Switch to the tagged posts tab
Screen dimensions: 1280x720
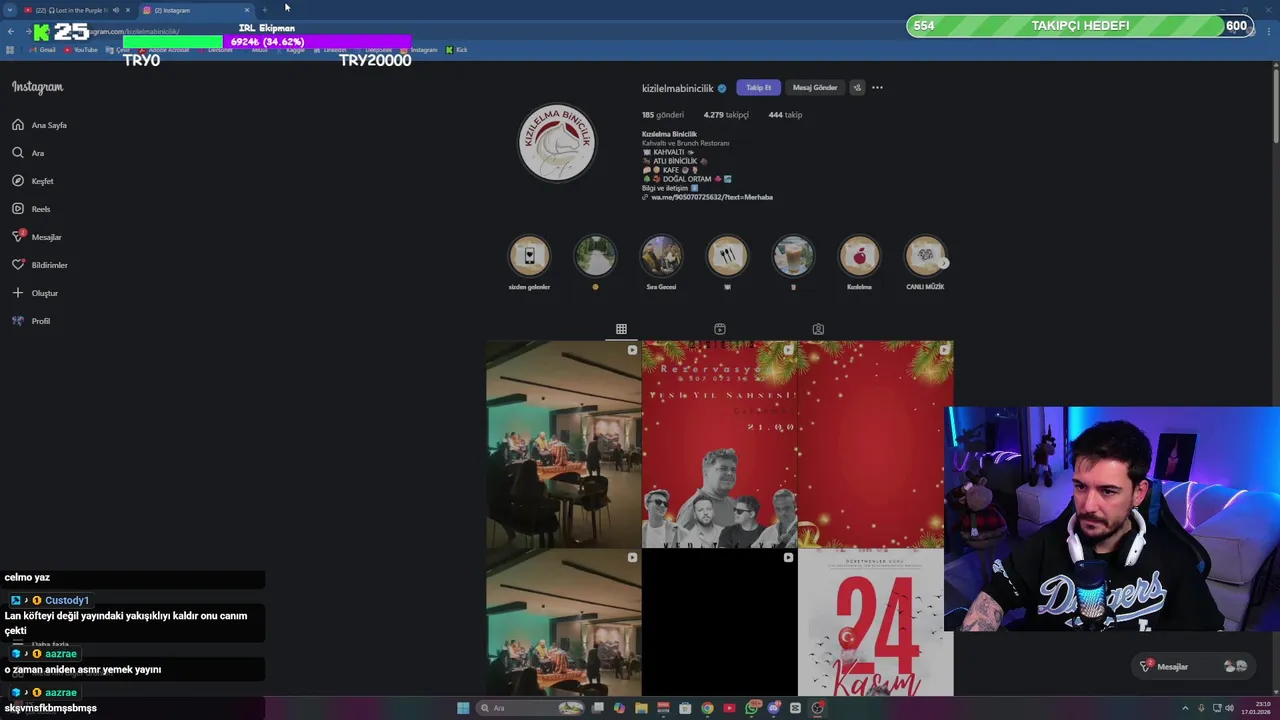point(818,329)
